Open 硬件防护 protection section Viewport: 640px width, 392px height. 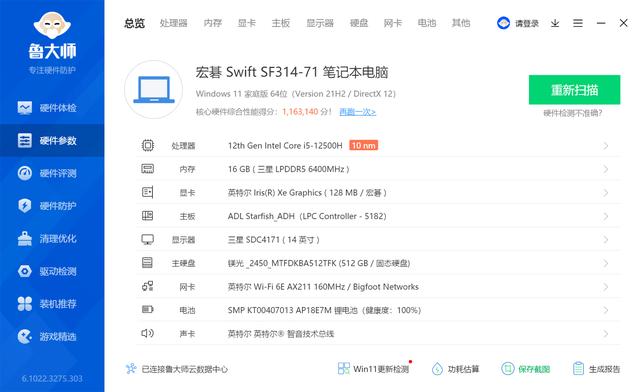point(52,206)
